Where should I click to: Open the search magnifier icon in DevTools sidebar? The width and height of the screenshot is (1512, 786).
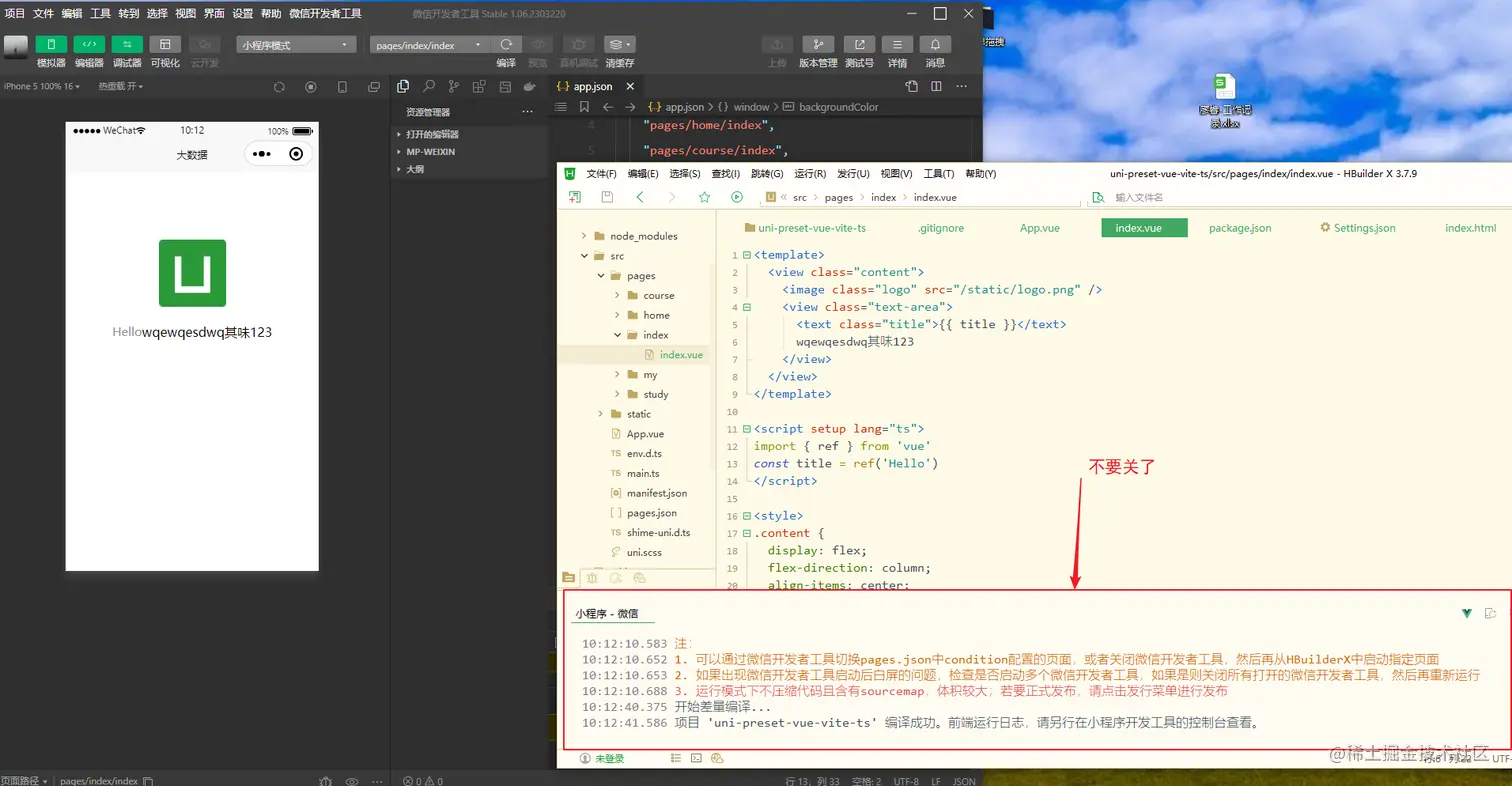[x=429, y=87]
